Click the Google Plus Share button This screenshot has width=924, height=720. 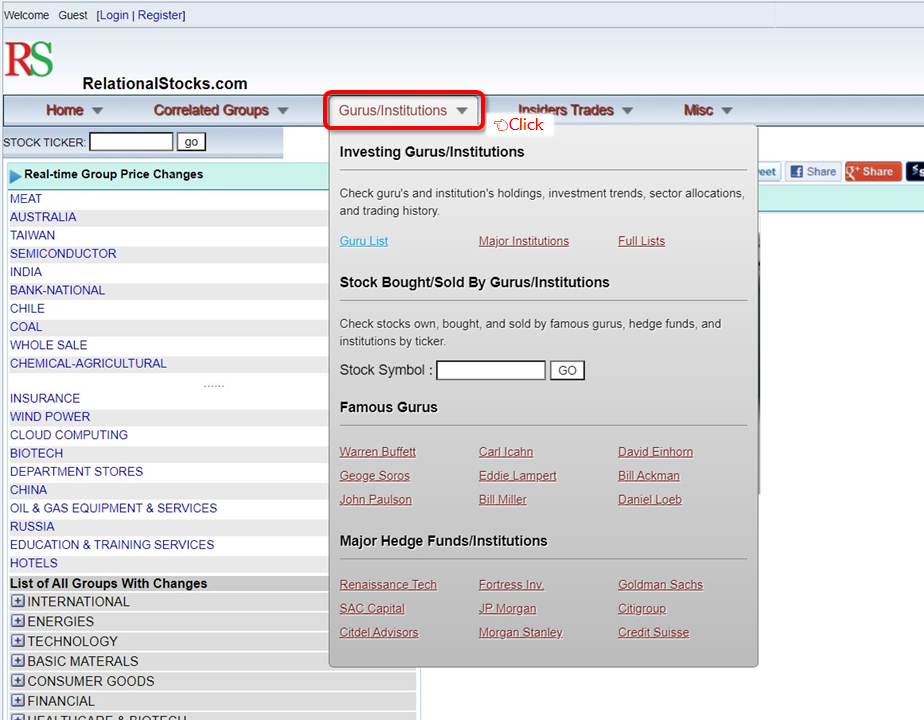tap(873, 171)
